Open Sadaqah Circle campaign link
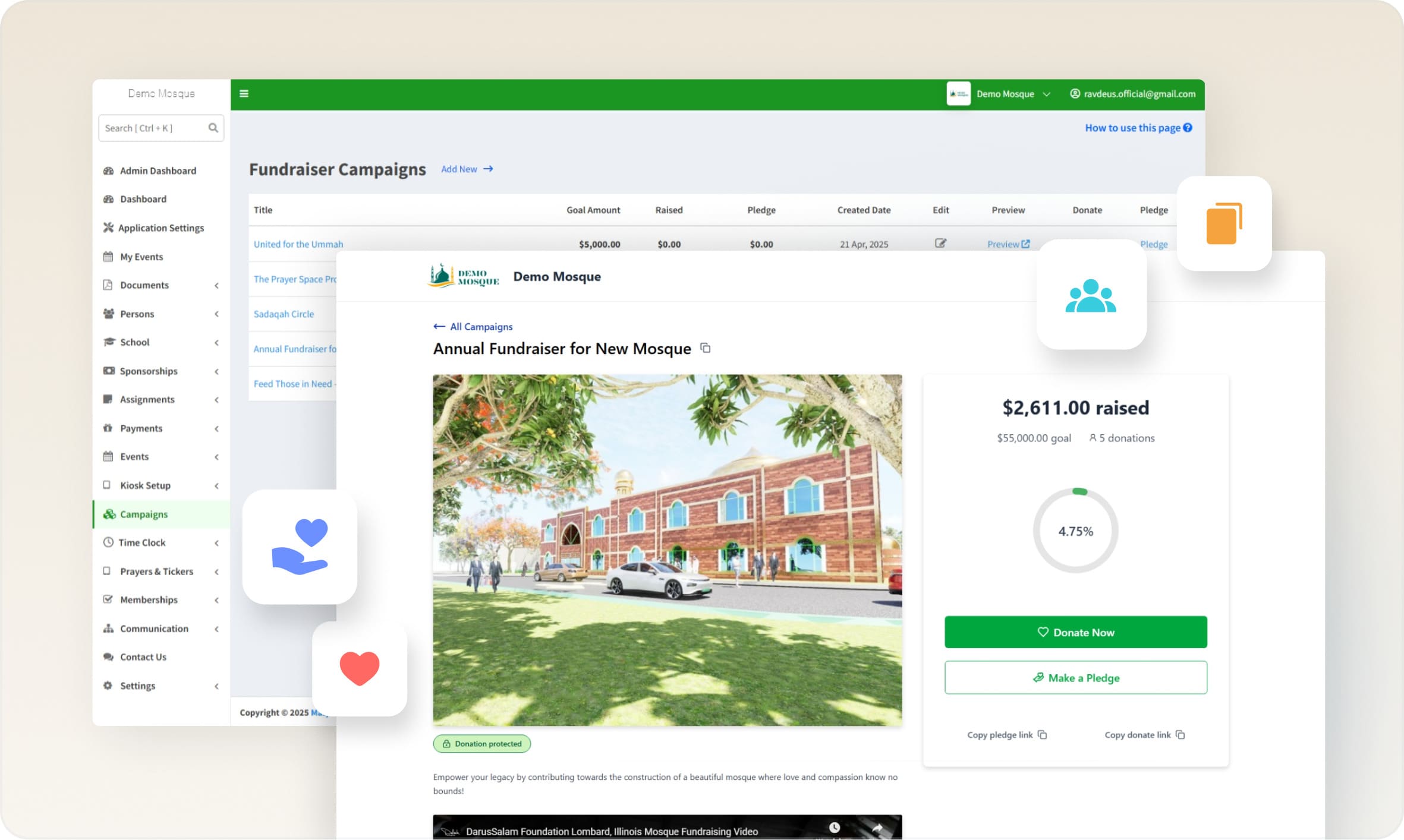 pyautogui.click(x=284, y=314)
